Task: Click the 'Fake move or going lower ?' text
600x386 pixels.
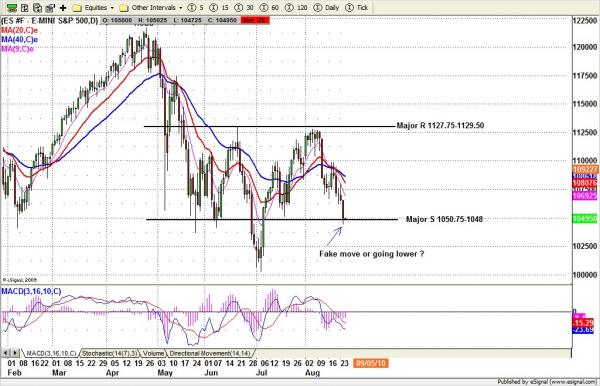Action: (x=372, y=254)
